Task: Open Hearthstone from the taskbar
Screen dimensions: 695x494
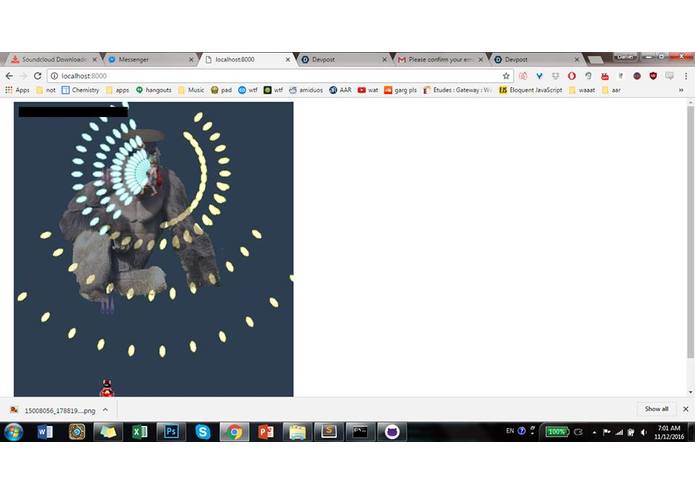Action: click(77, 432)
